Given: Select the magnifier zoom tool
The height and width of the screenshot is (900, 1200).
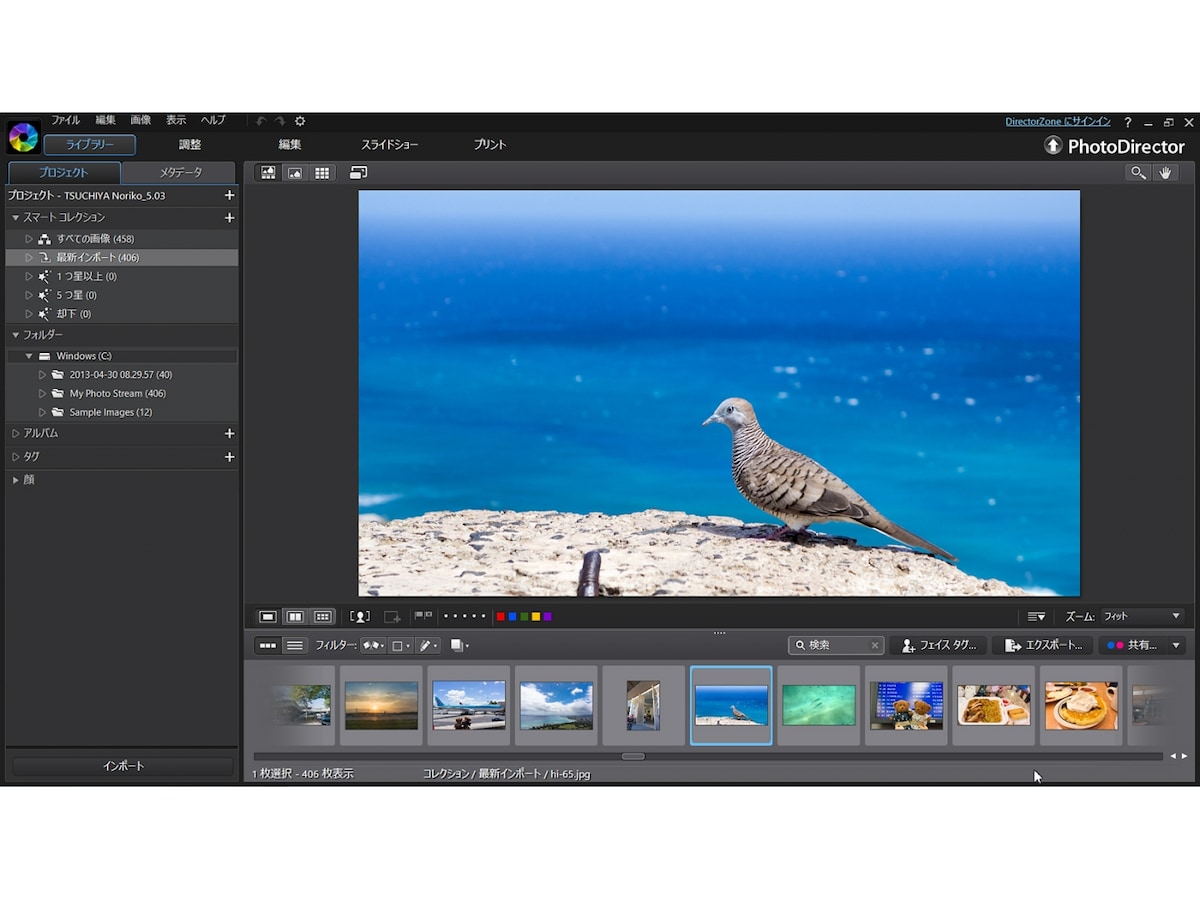Looking at the screenshot, I should [1138, 173].
